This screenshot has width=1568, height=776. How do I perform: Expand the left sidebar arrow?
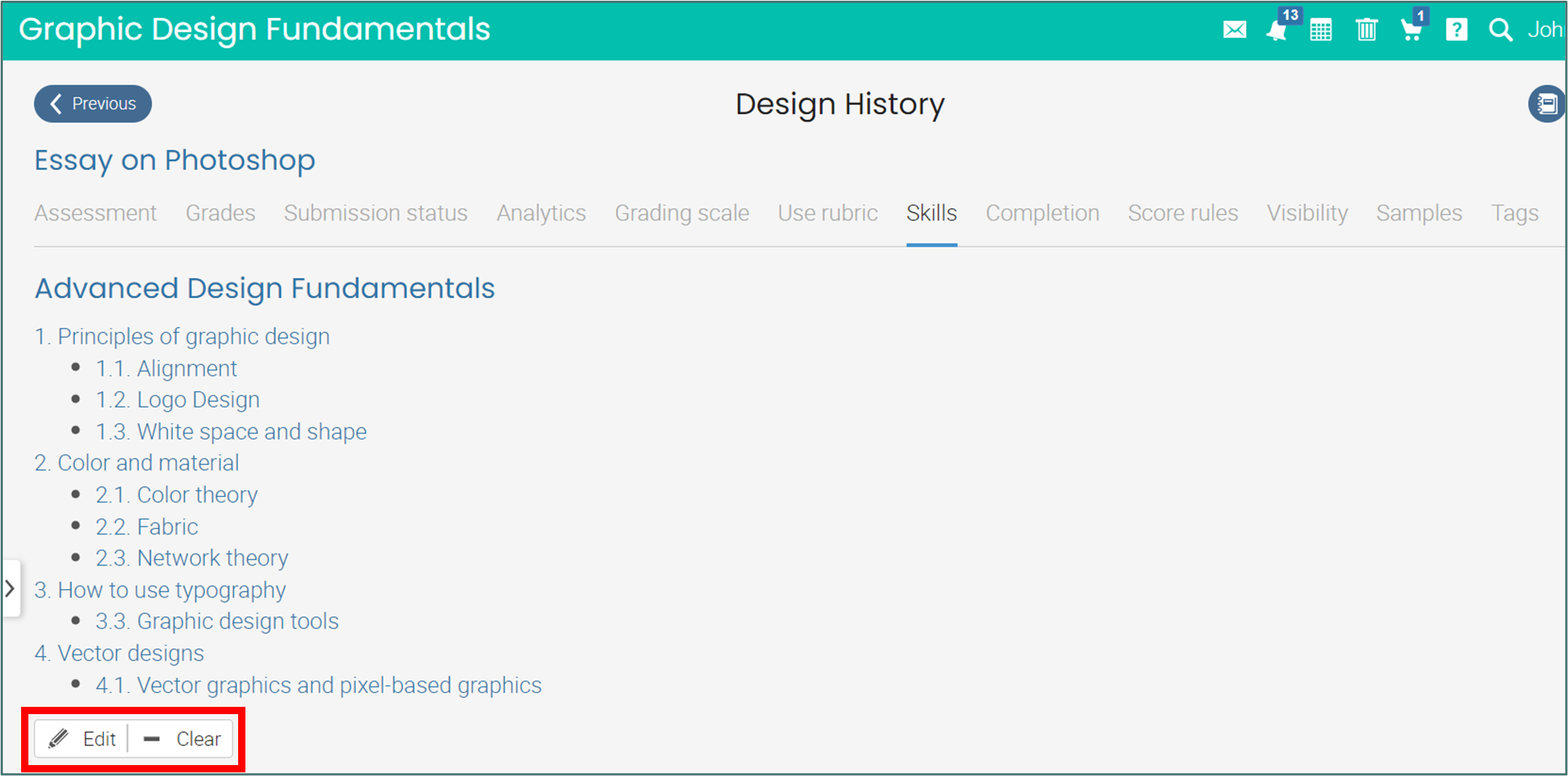point(10,588)
